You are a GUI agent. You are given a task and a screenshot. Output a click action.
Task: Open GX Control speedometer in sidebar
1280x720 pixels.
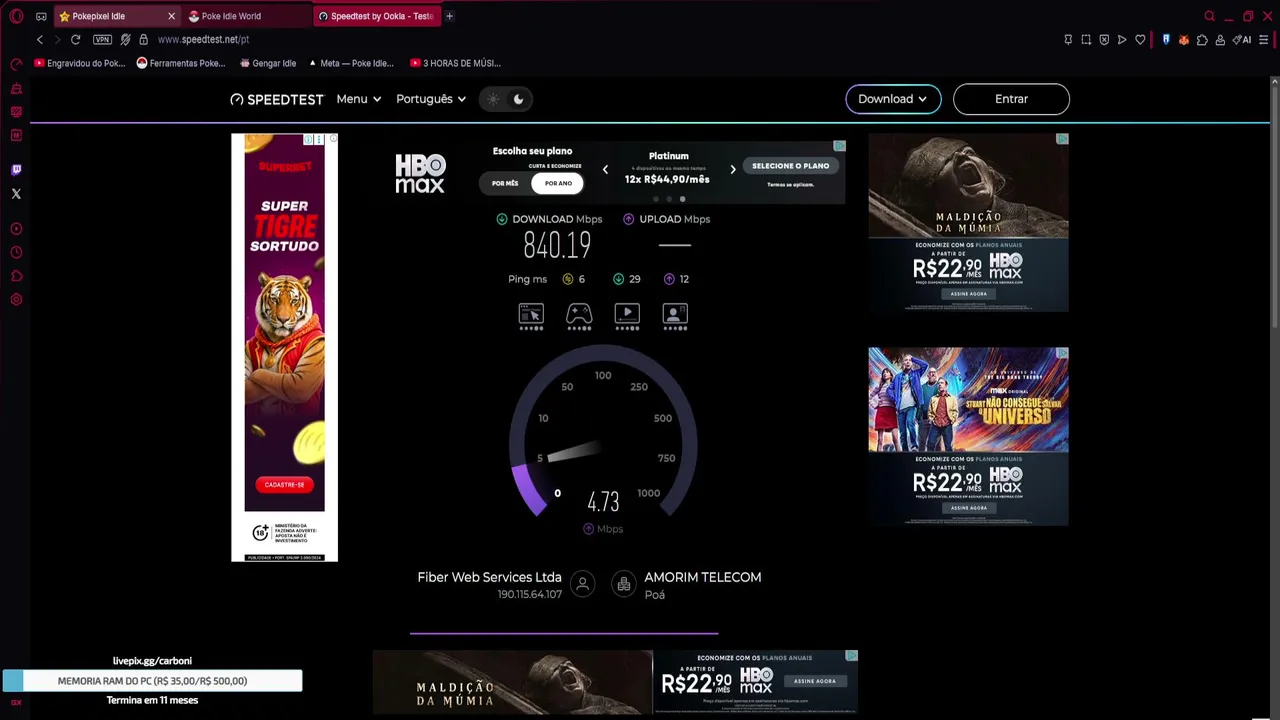click(16, 64)
